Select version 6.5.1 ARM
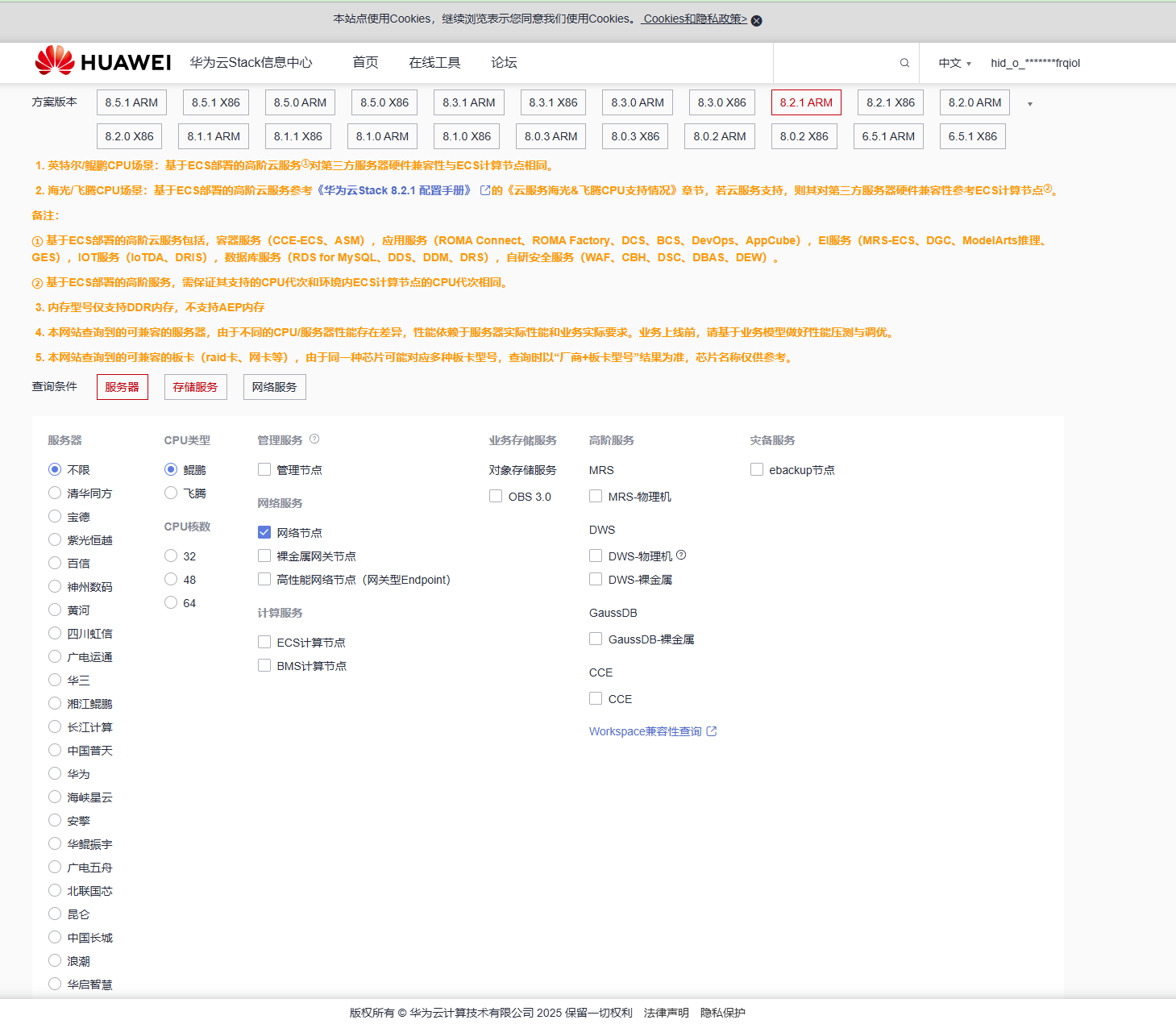The image size is (1176, 1024). tap(888, 136)
